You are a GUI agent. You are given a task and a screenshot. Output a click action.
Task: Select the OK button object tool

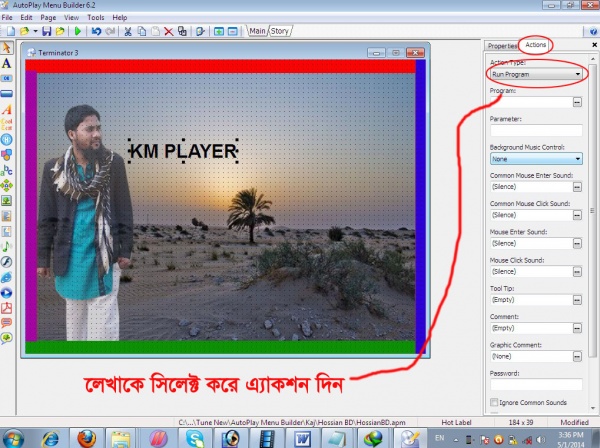click(x=7, y=78)
